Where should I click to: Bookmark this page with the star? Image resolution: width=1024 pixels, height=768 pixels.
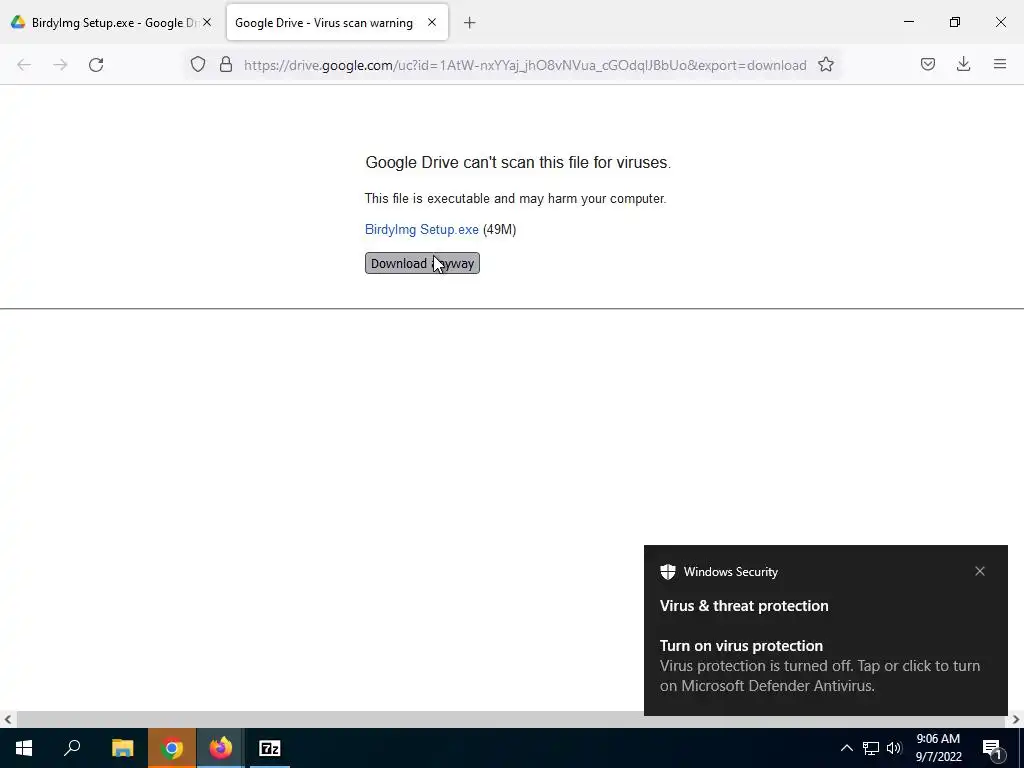point(825,65)
